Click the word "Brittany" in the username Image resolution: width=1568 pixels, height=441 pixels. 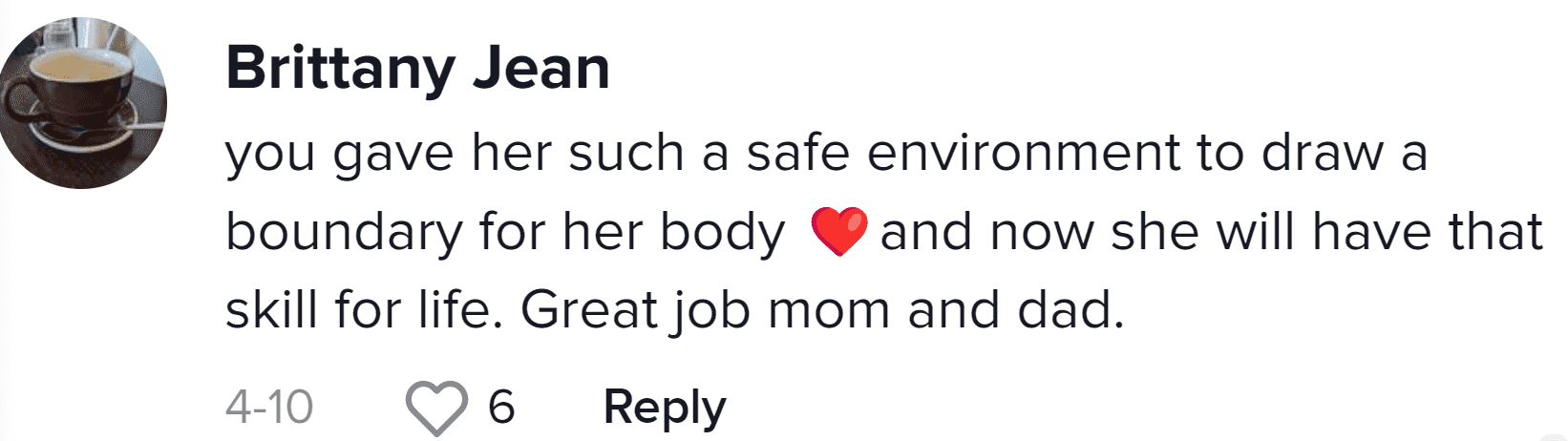[x=341, y=69]
